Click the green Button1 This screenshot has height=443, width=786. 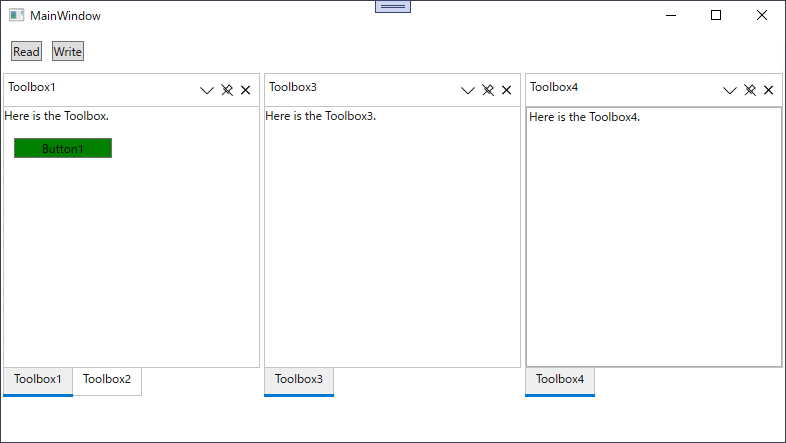pyautogui.click(x=63, y=148)
